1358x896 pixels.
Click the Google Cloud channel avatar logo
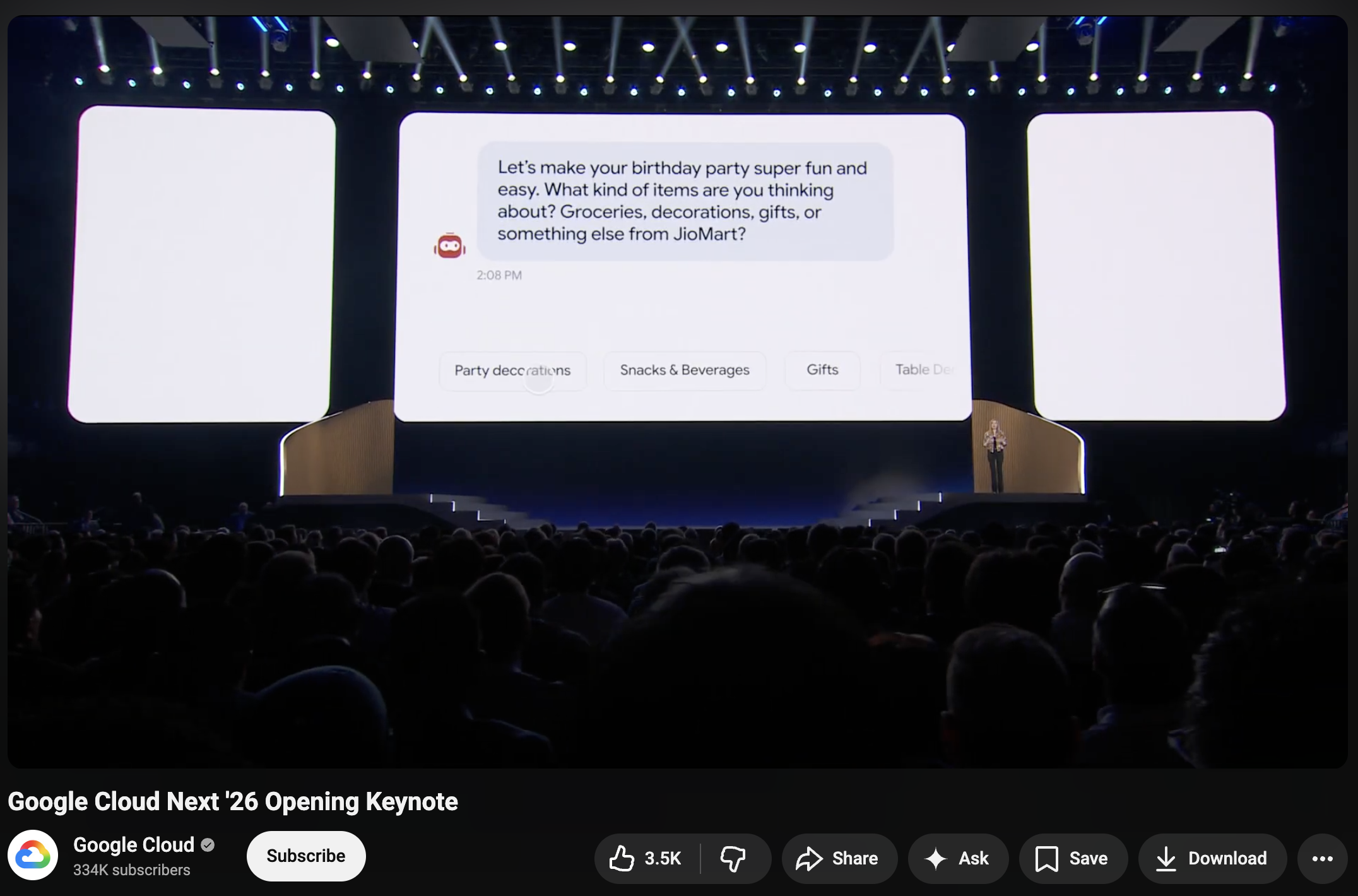33,856
